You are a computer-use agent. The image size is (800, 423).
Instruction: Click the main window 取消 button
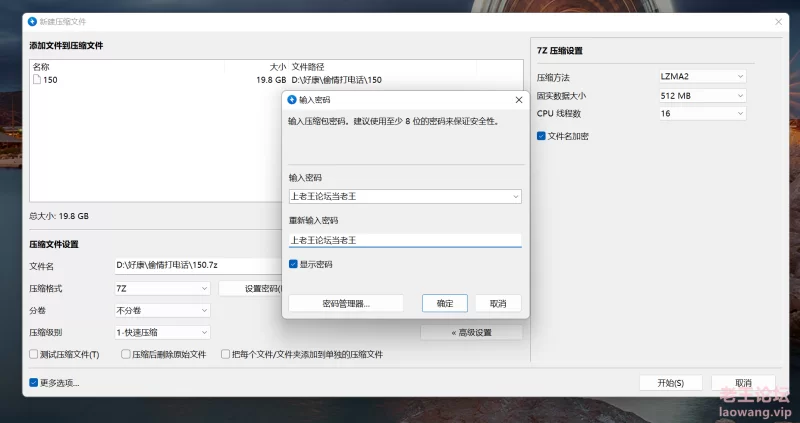(743, 383)
